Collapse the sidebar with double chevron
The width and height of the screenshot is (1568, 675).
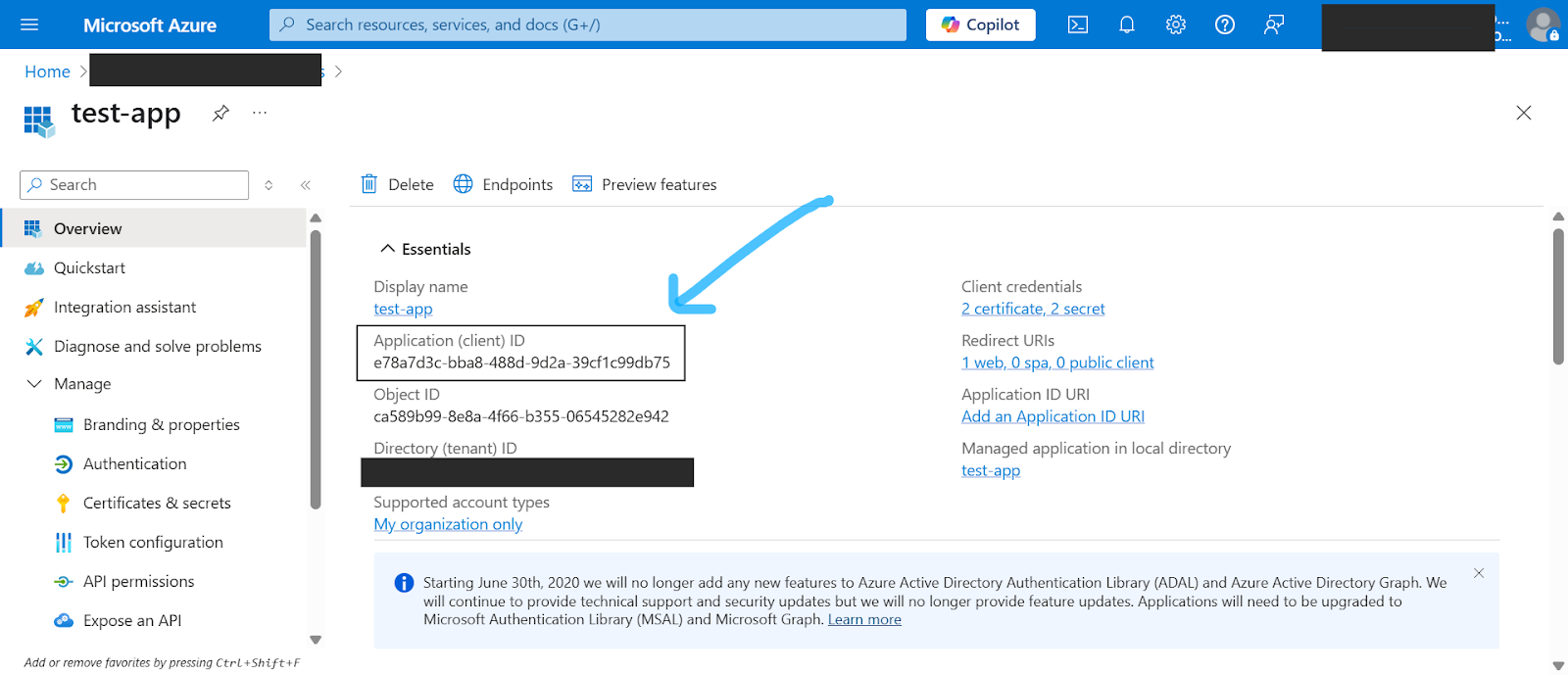306,185
